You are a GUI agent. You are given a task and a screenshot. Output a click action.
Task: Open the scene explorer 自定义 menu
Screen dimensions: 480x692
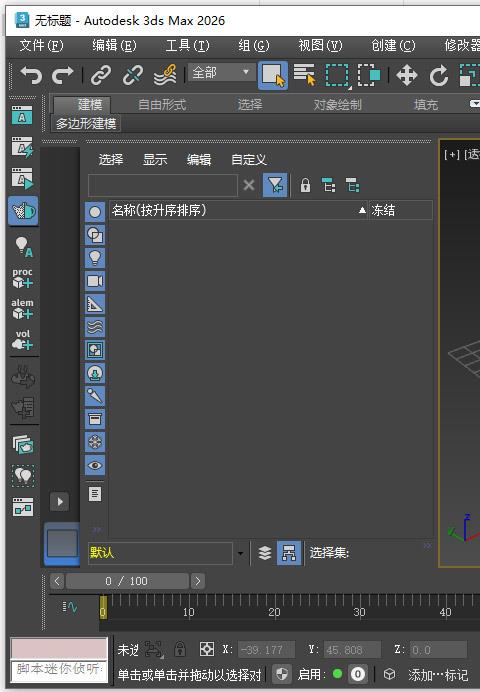(249, 159)
